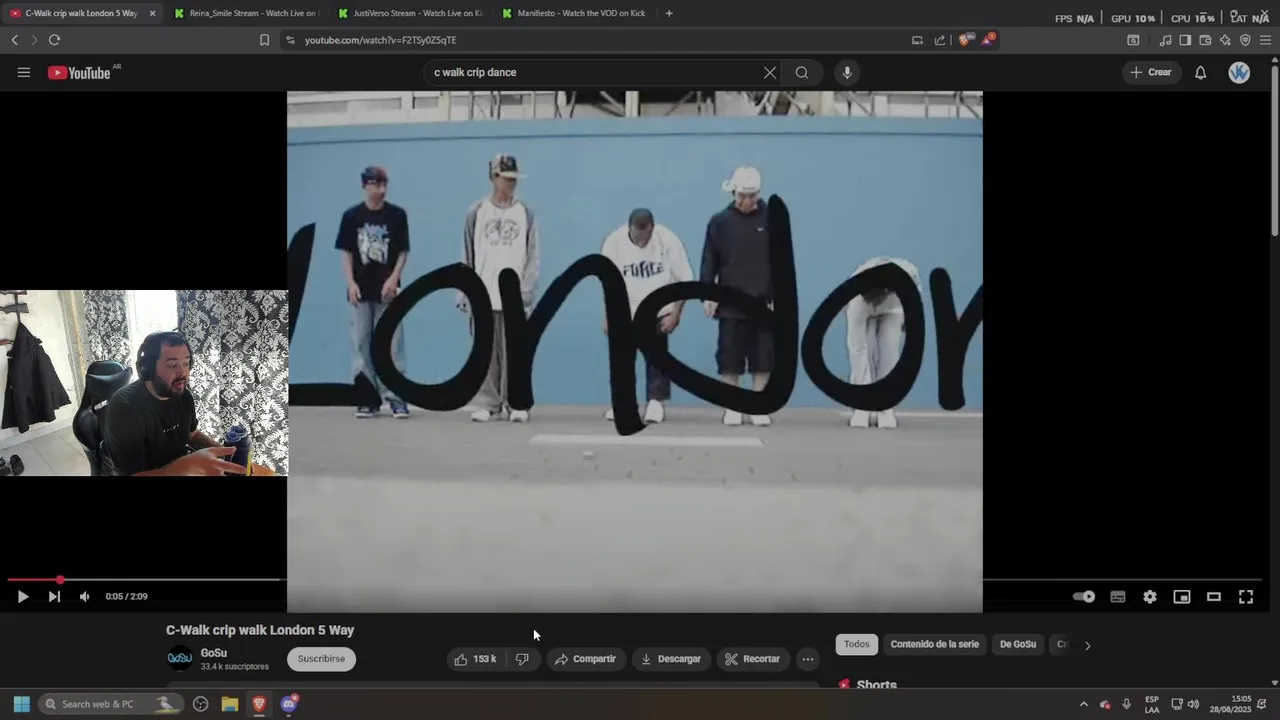The width and height of the screenshot is (1280, 720).
Task: Dislike the video
Action: [x=522, y=659]
